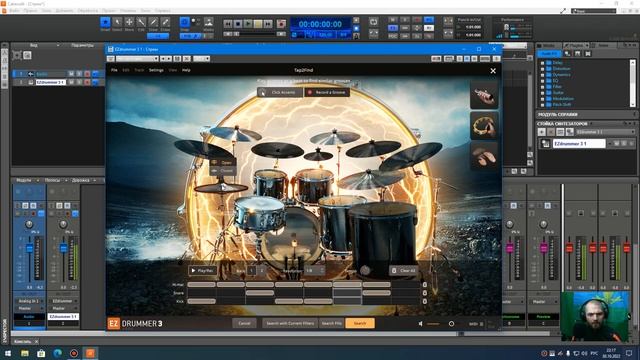Open EZdrummer View menu
The image size is (640, 360).
[173, 70]
